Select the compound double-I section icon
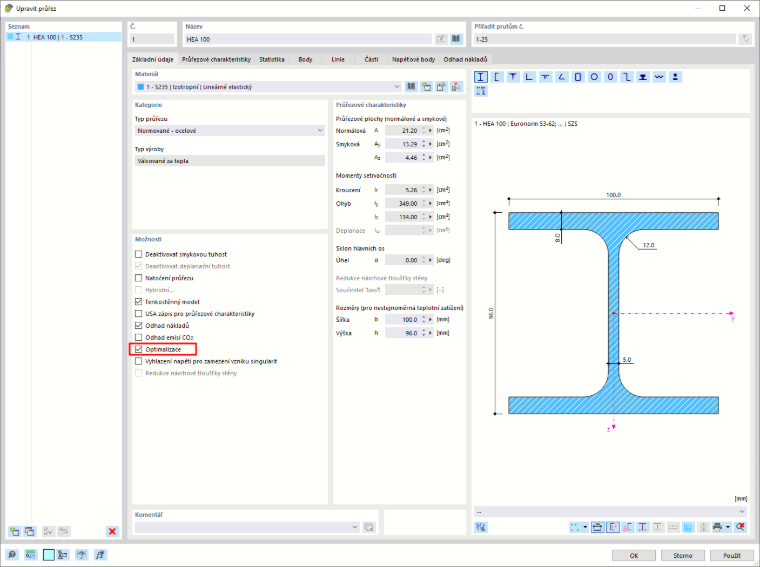Viewport: 760px width, 567px height. click(480, 91)
